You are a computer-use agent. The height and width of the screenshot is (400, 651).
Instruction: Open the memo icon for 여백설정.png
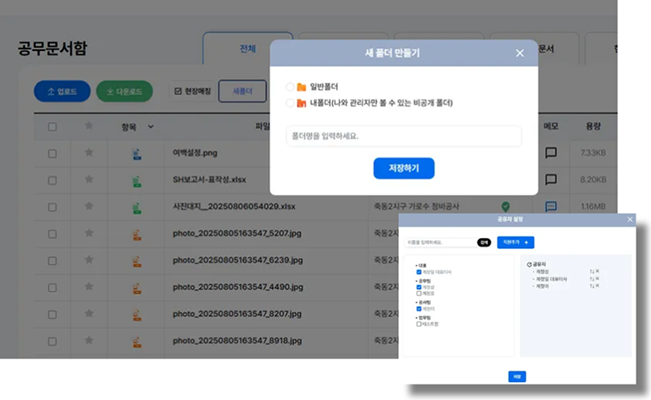[550, 154]
